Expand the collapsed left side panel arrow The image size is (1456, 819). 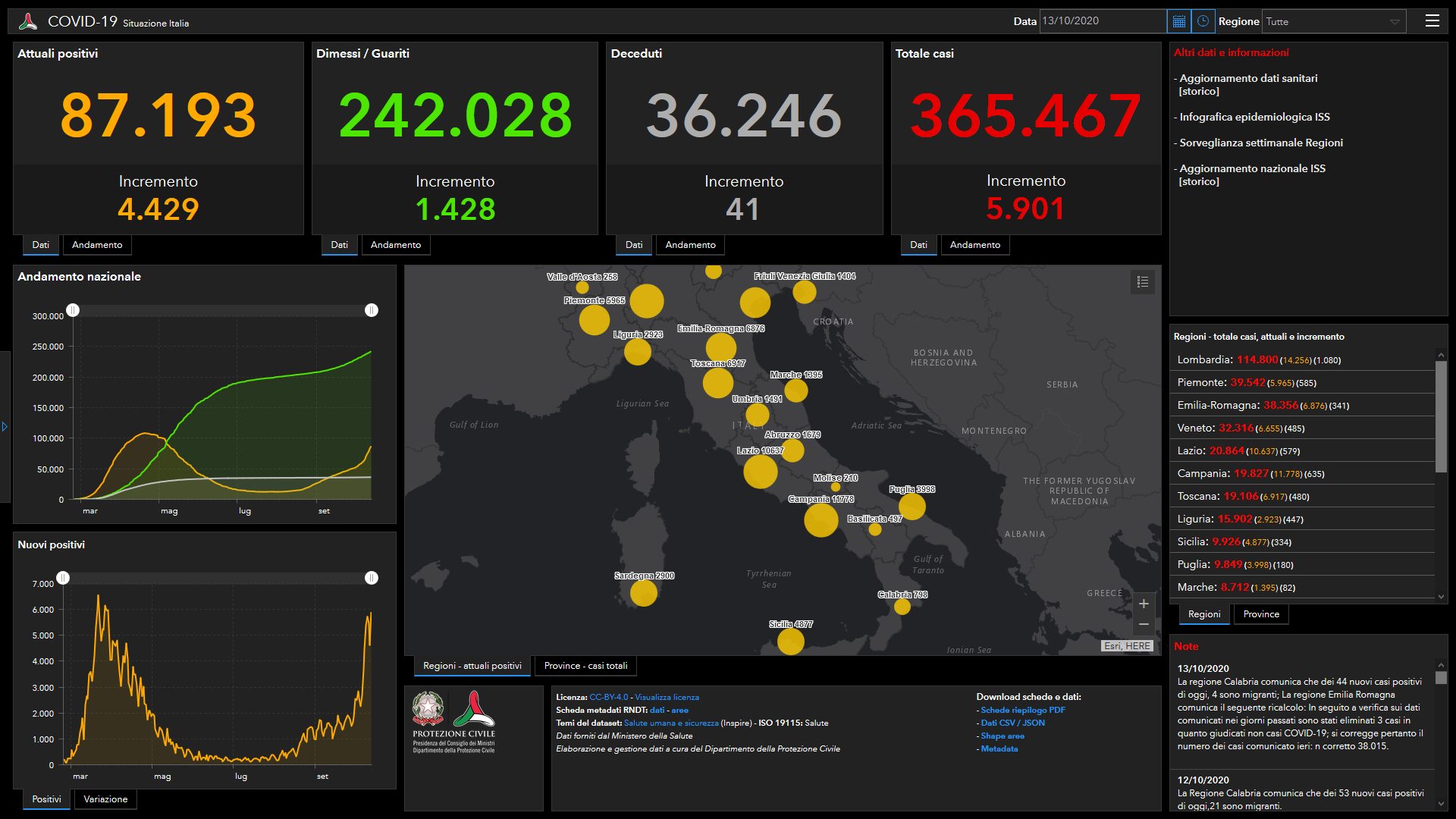[5, 427]
